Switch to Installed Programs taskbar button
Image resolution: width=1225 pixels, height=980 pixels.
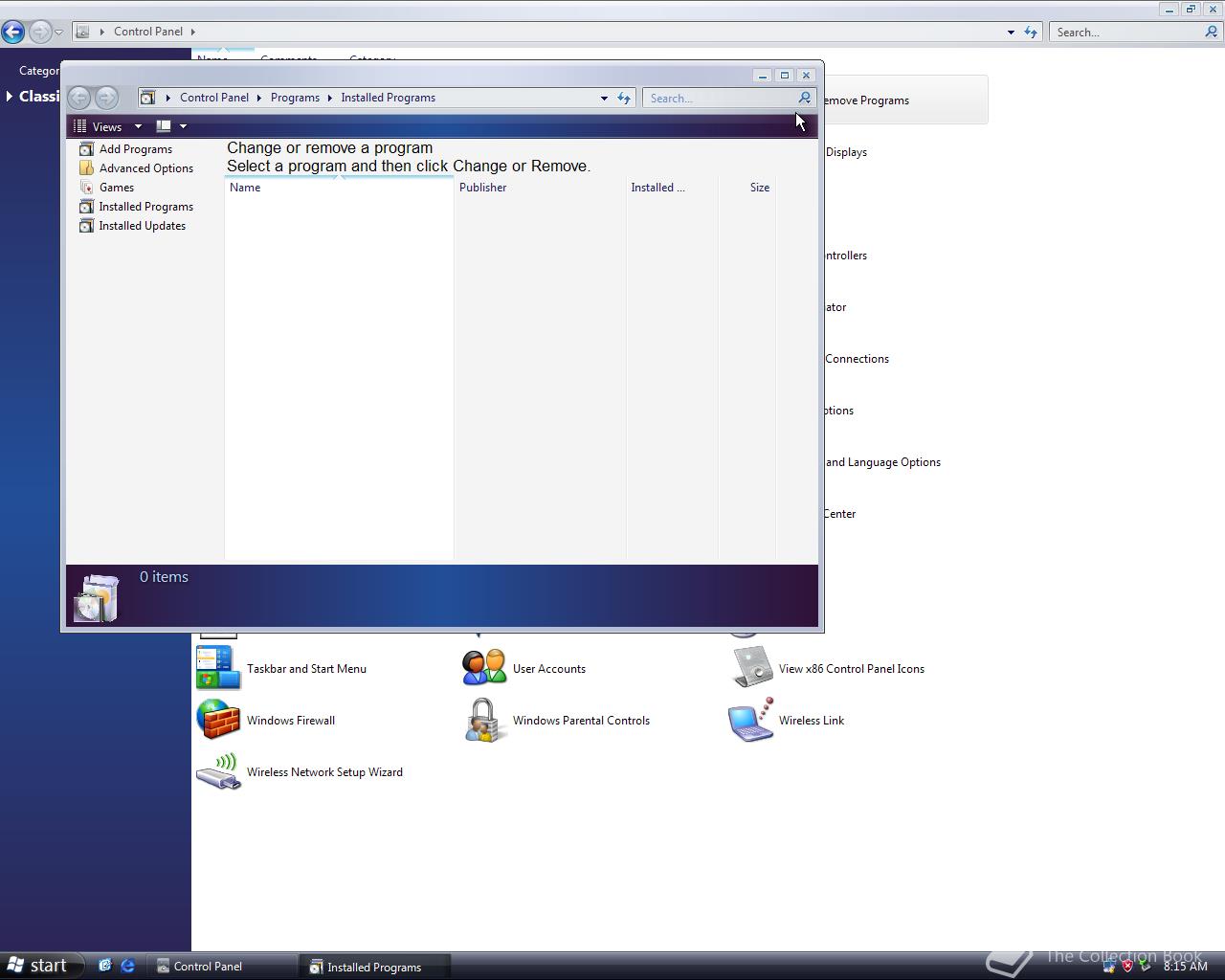(376, 967)
